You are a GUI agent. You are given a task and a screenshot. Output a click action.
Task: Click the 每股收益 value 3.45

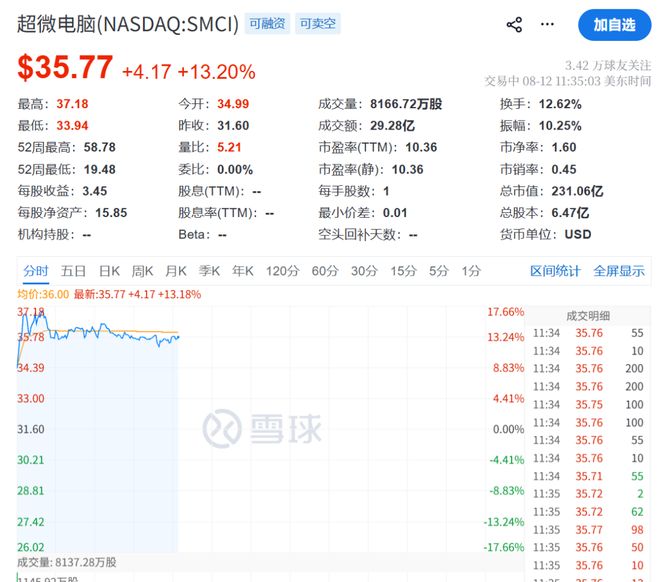95,191
